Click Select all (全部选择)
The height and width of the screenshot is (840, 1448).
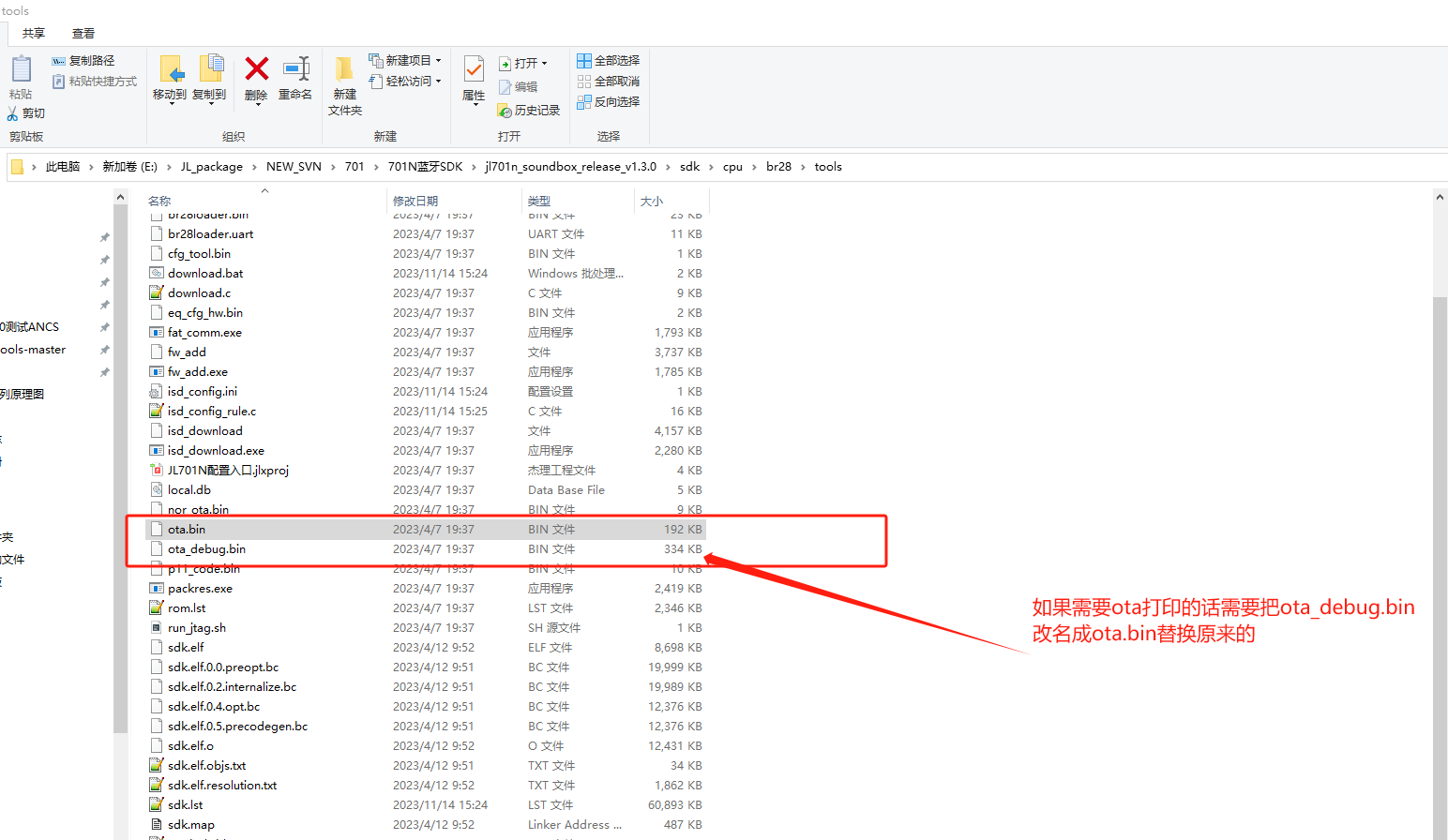click(609, 61)
